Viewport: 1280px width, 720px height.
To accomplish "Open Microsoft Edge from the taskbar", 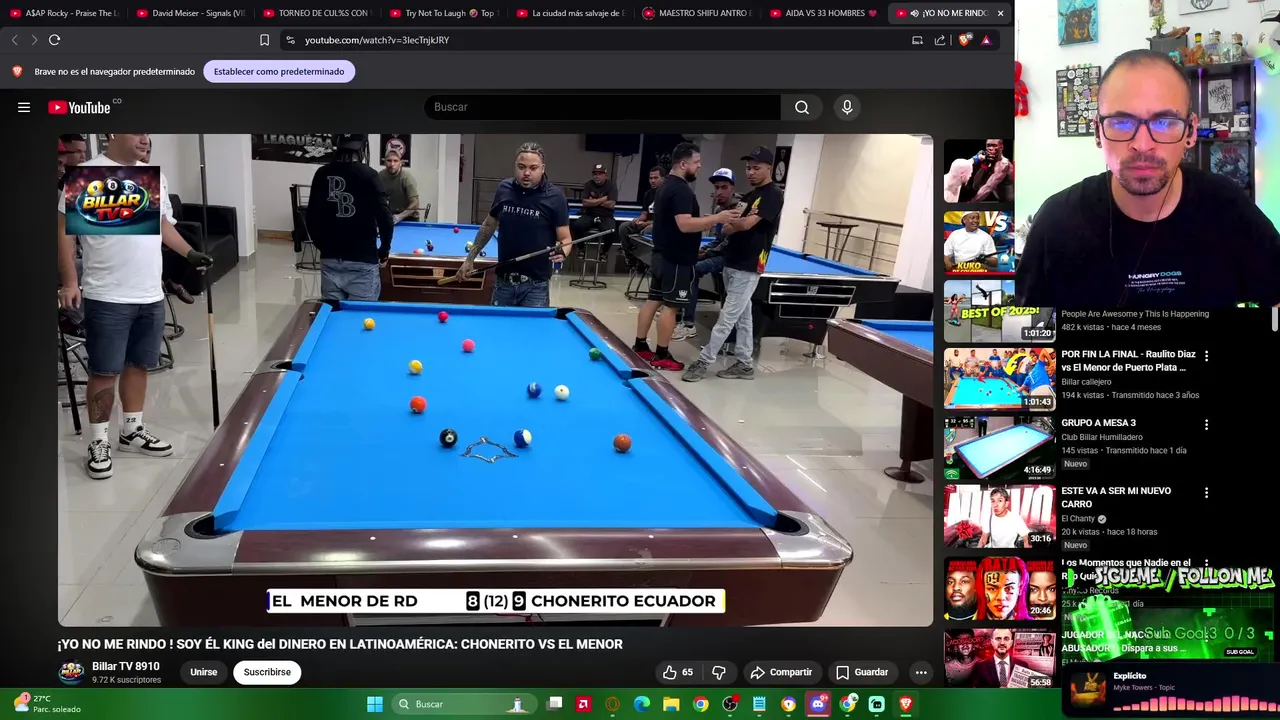I will [642, 704].
